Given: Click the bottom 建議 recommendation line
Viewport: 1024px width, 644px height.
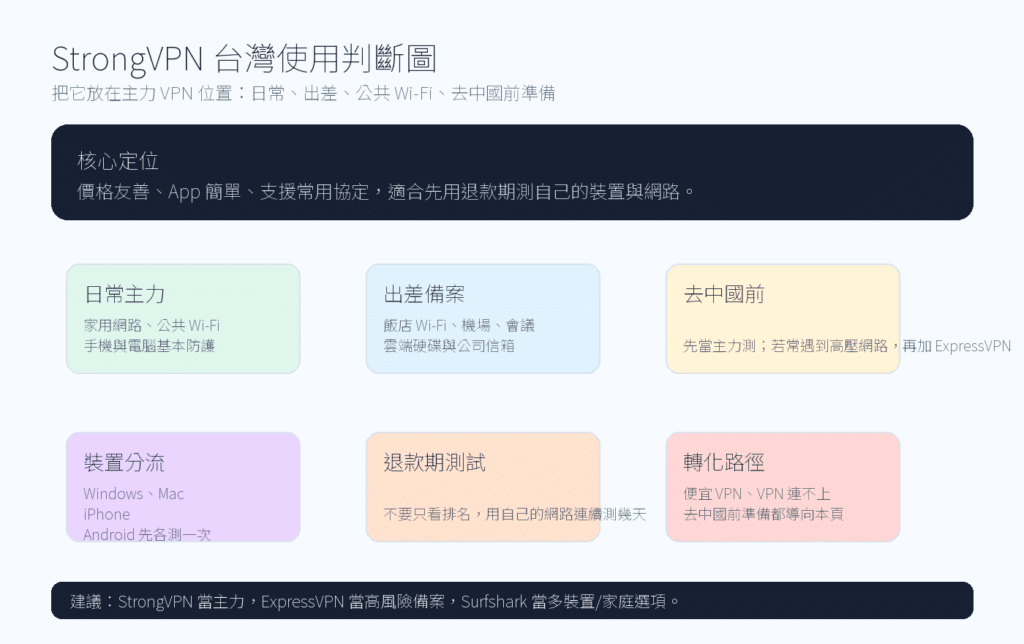Looking at the screenshot, I should 376,601.
